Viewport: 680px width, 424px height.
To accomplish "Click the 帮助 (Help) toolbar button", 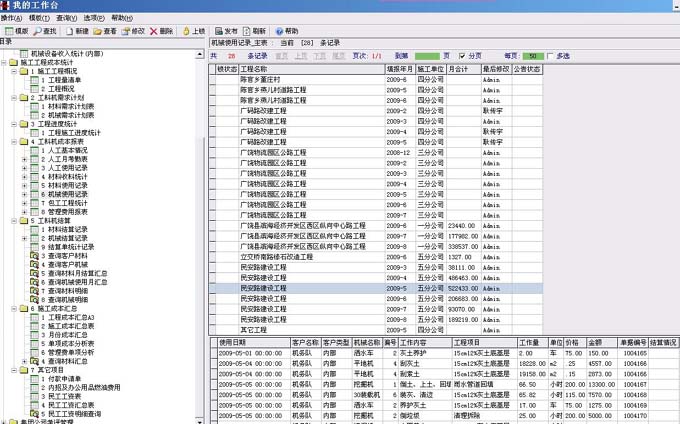I will click(x=285, y=31).
